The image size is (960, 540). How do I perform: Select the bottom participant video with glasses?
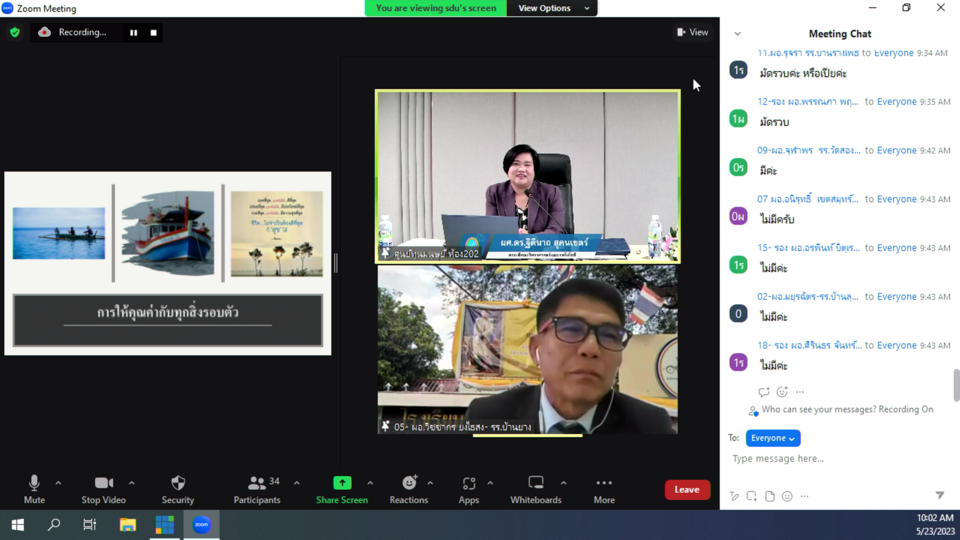[528, 350]
